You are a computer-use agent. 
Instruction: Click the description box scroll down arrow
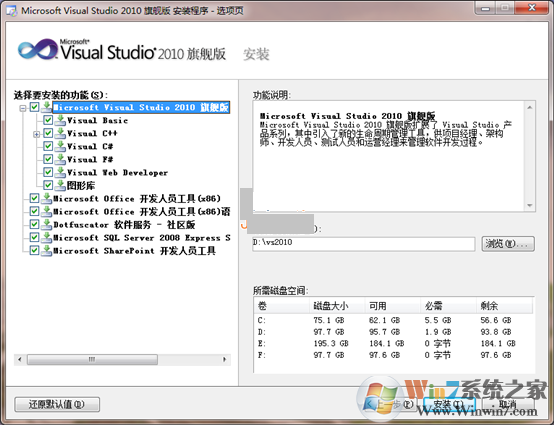click(529, 205)
